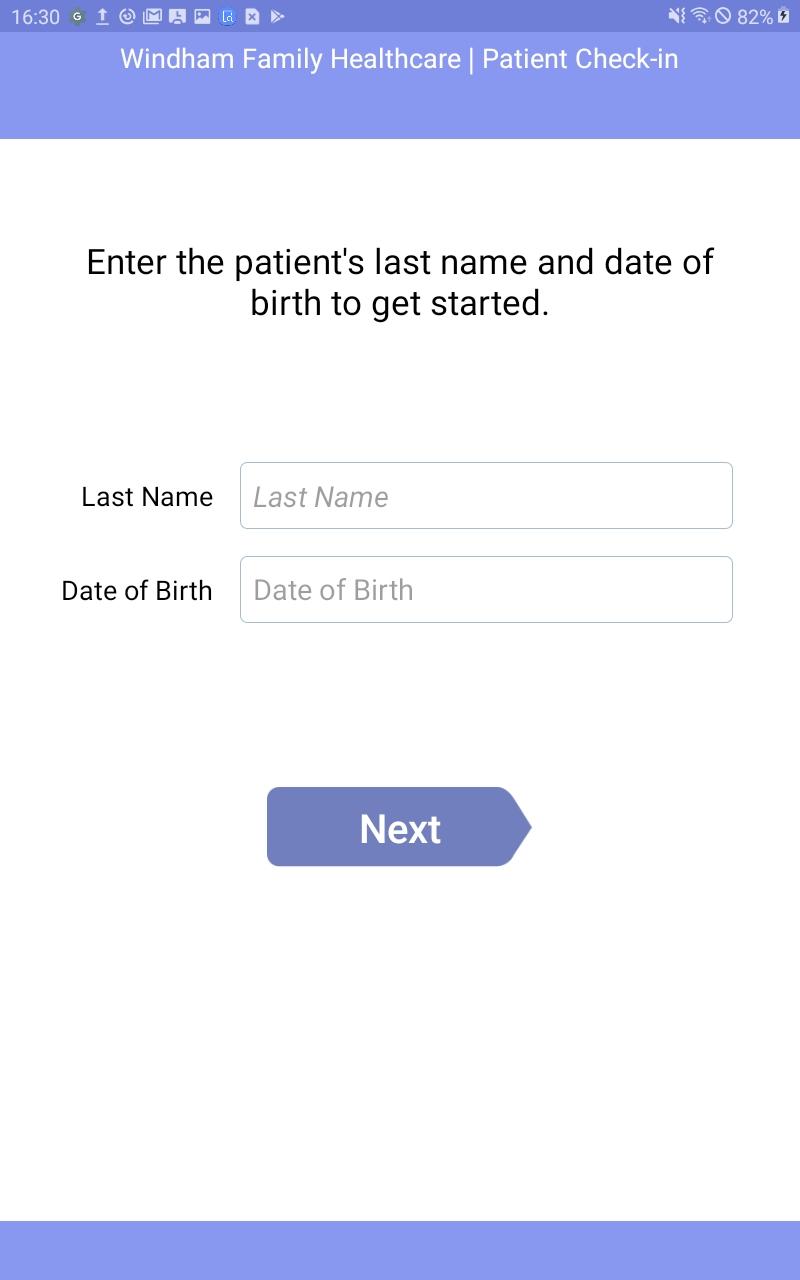This screenshot has width=800, height=1280.
Task: Tap the Last Name label text
Action: [147, 497]
